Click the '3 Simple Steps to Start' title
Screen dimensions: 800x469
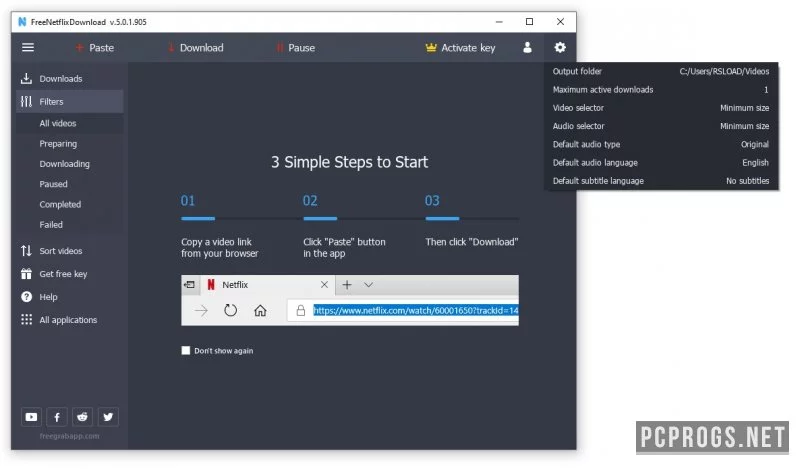coord(349,162)
